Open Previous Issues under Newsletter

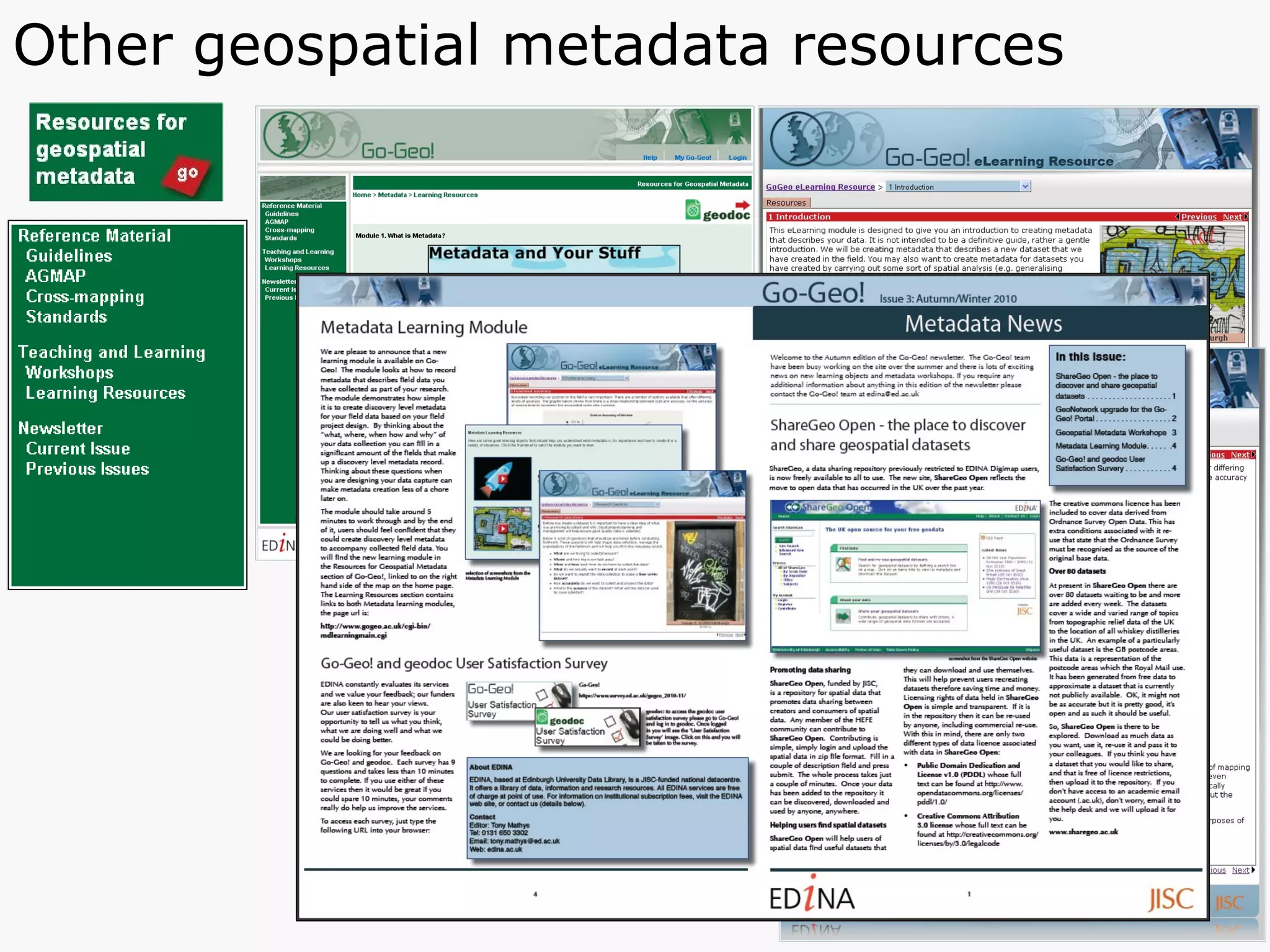(x=87, y=469)
